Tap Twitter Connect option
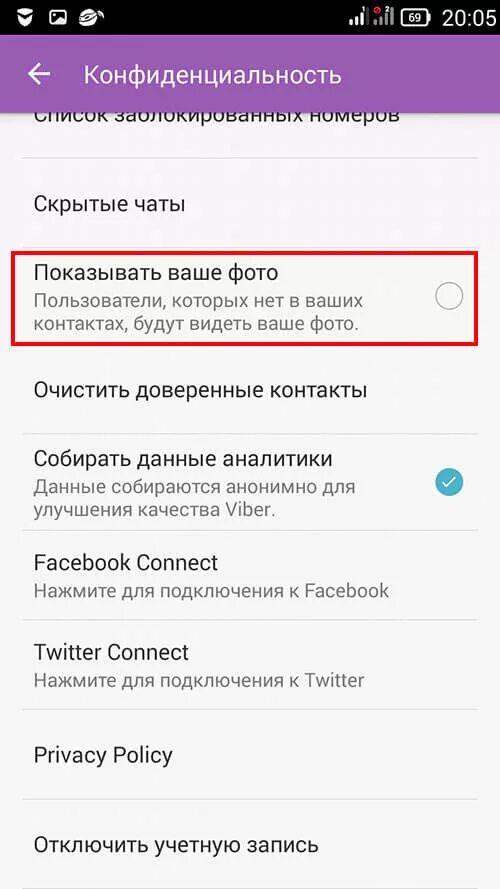The image size is (500, 889). coord(250,664)
